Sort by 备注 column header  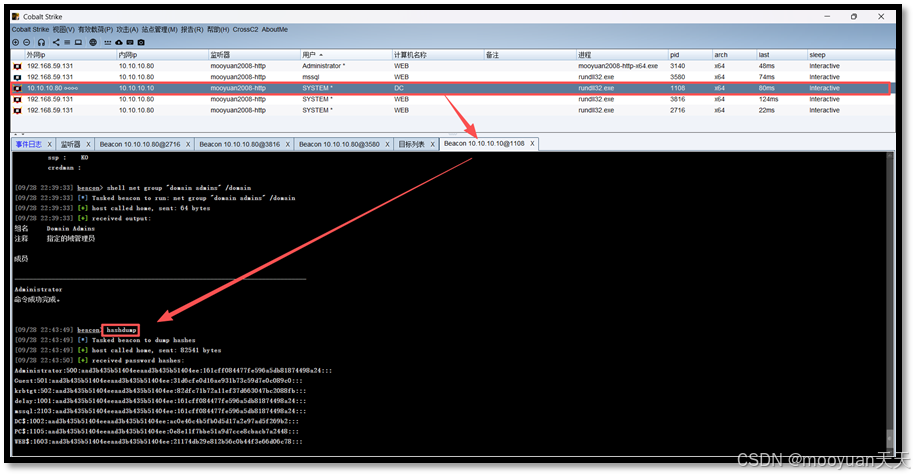pos(529,55)
